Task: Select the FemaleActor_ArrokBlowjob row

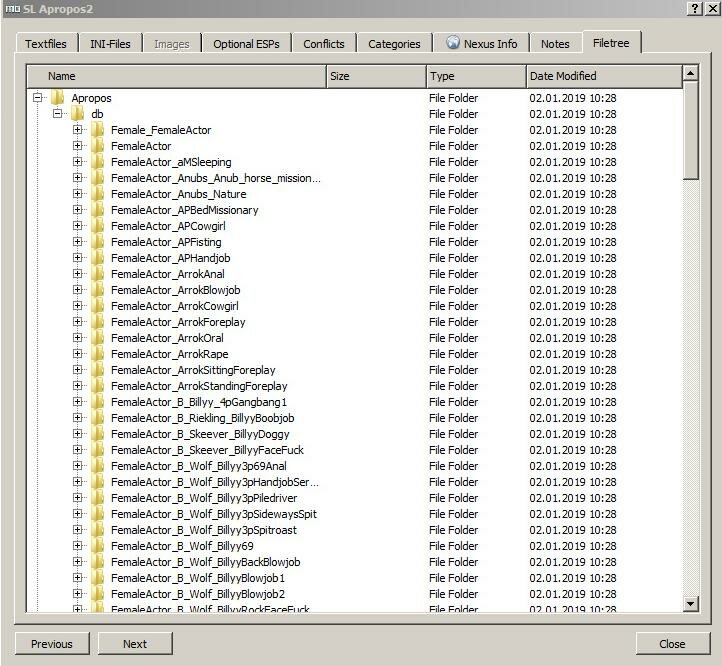Action: pos(355,290)
